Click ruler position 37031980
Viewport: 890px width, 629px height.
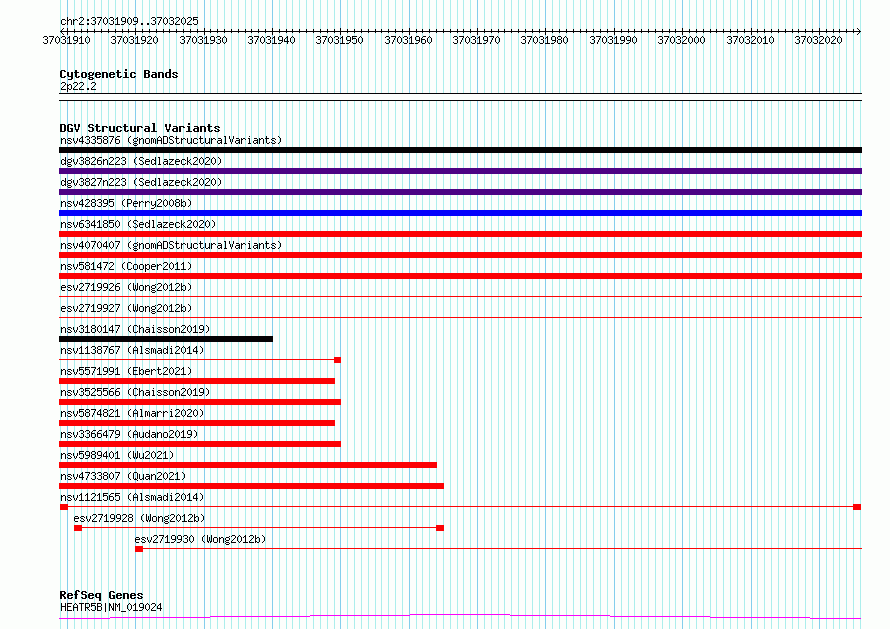tap(544, 40)
